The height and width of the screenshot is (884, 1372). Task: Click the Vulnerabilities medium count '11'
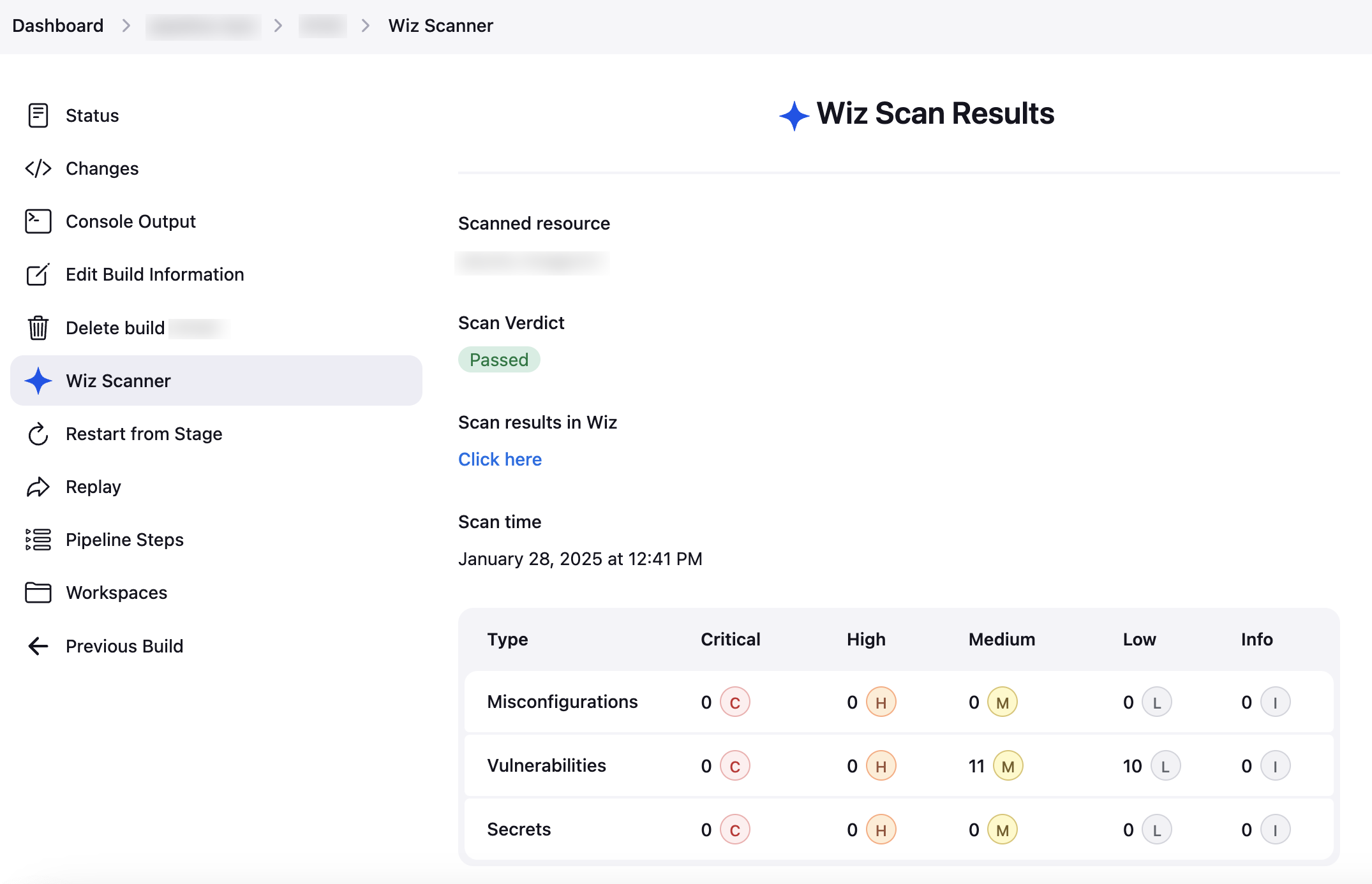[x=976, y=766]
